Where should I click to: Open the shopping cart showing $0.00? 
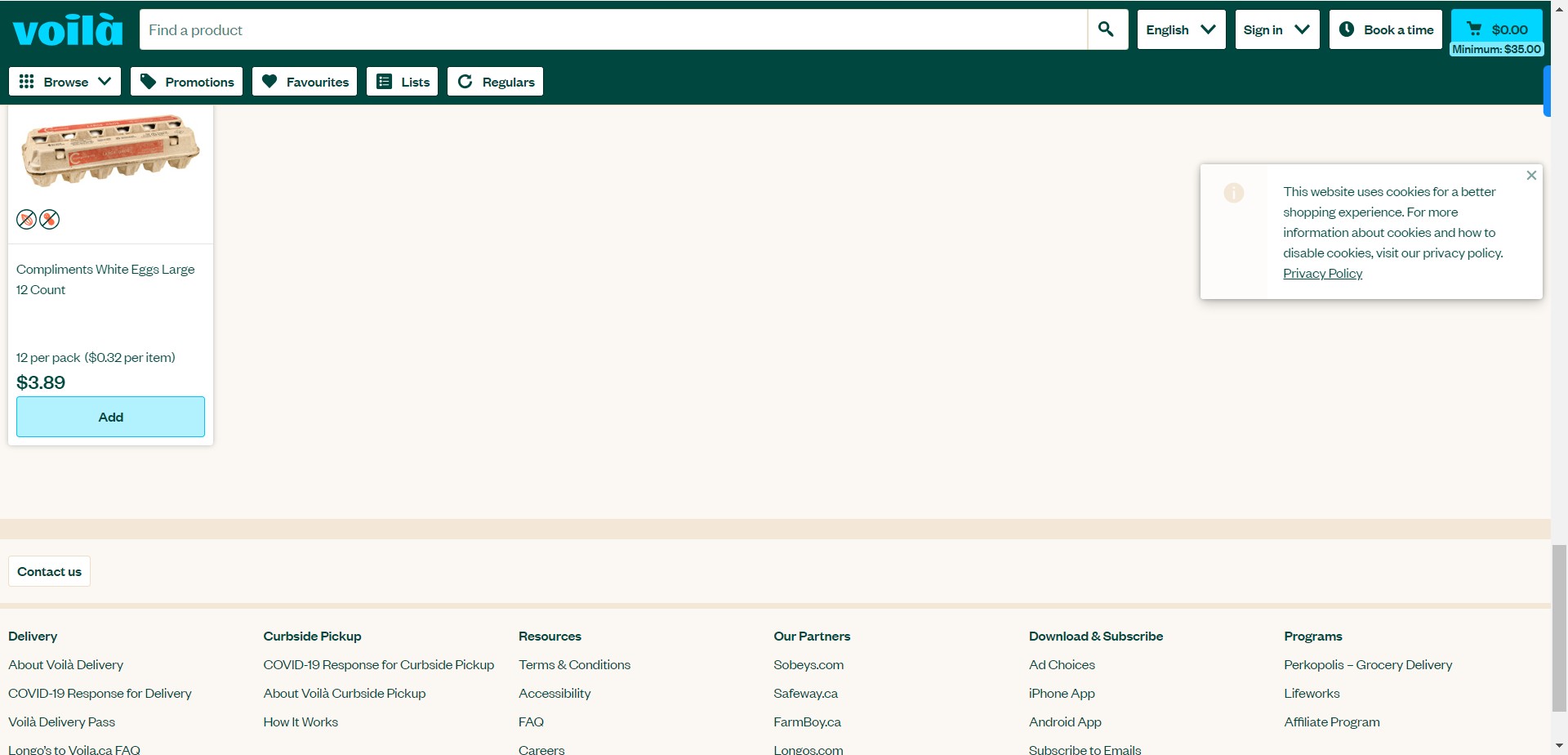point(1496,30)
